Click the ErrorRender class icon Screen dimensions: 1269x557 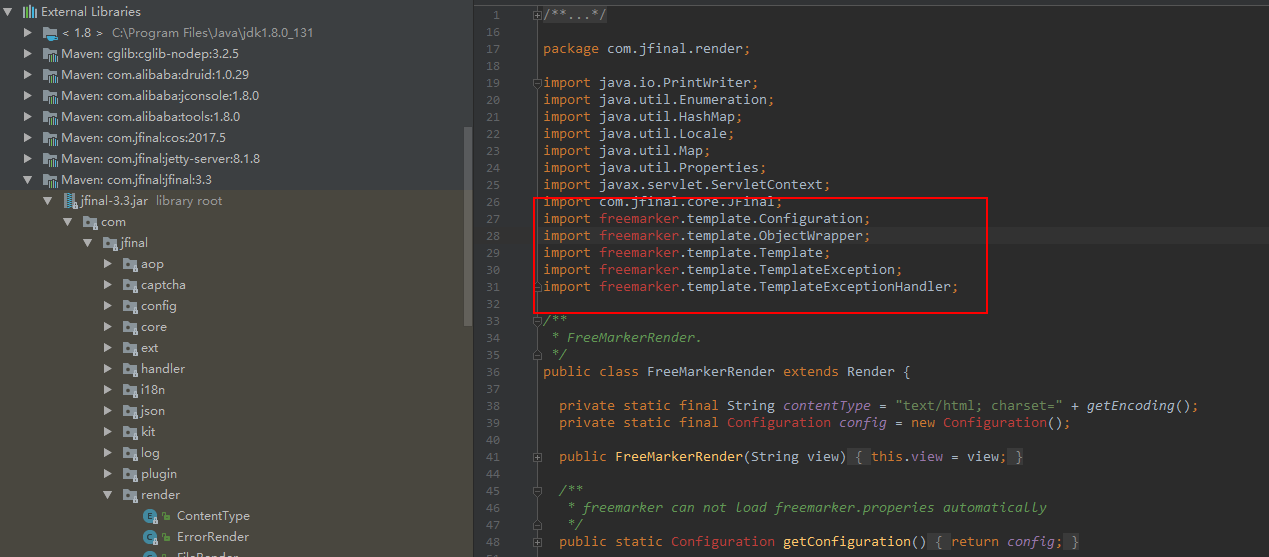click(150, 537)
